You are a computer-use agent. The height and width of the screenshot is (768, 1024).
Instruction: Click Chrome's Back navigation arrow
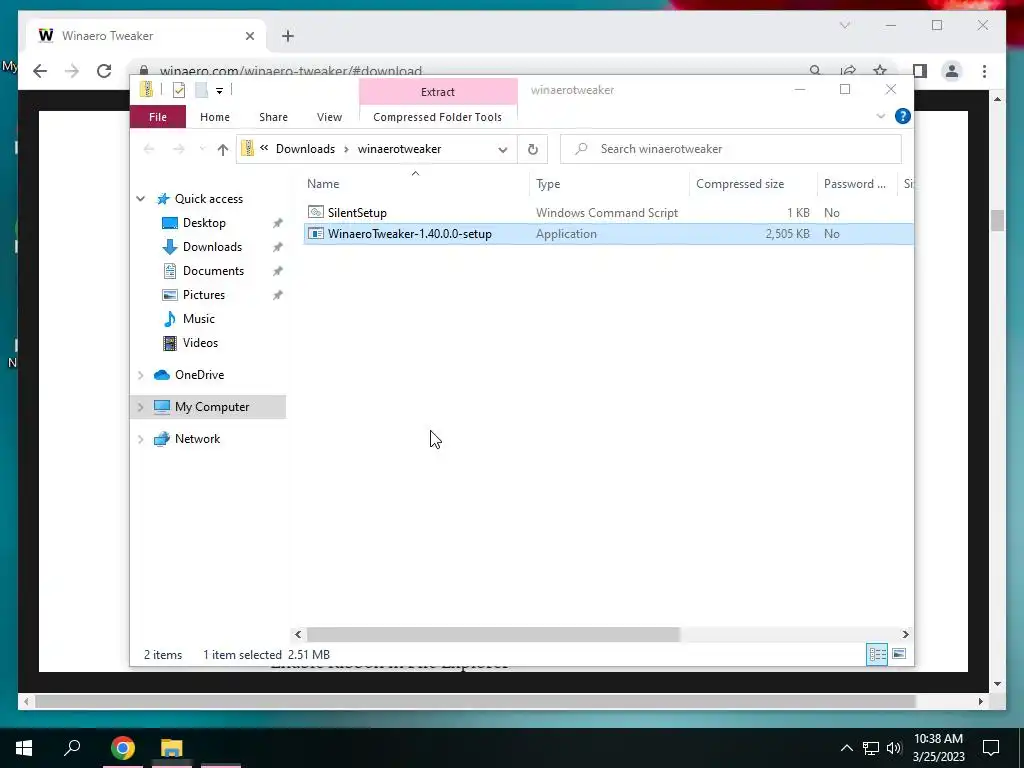coord(40,71)
